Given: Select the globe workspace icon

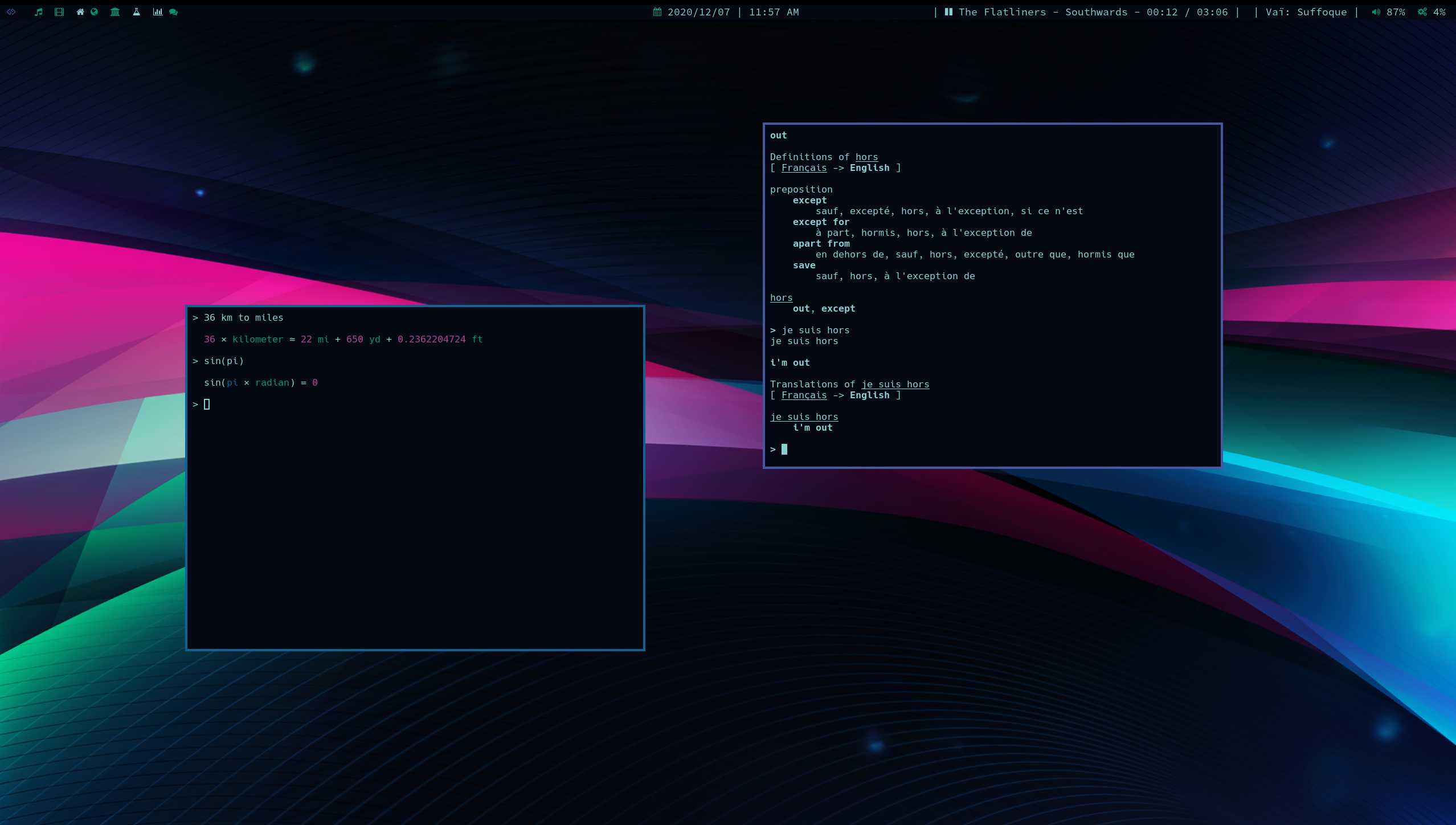Looking at the screenshot, I should (95, 12).
